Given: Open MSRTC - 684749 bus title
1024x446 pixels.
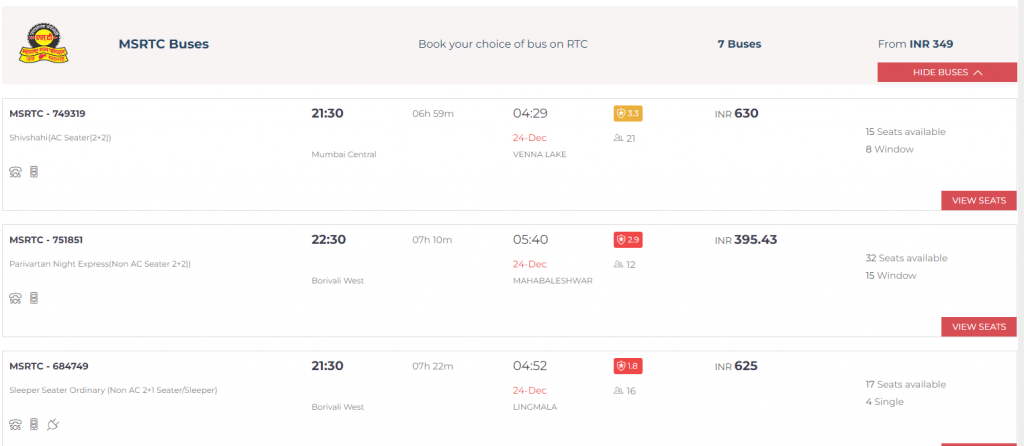Looking at the screenshot, I should pyautogui.click(x=48, y=366).
